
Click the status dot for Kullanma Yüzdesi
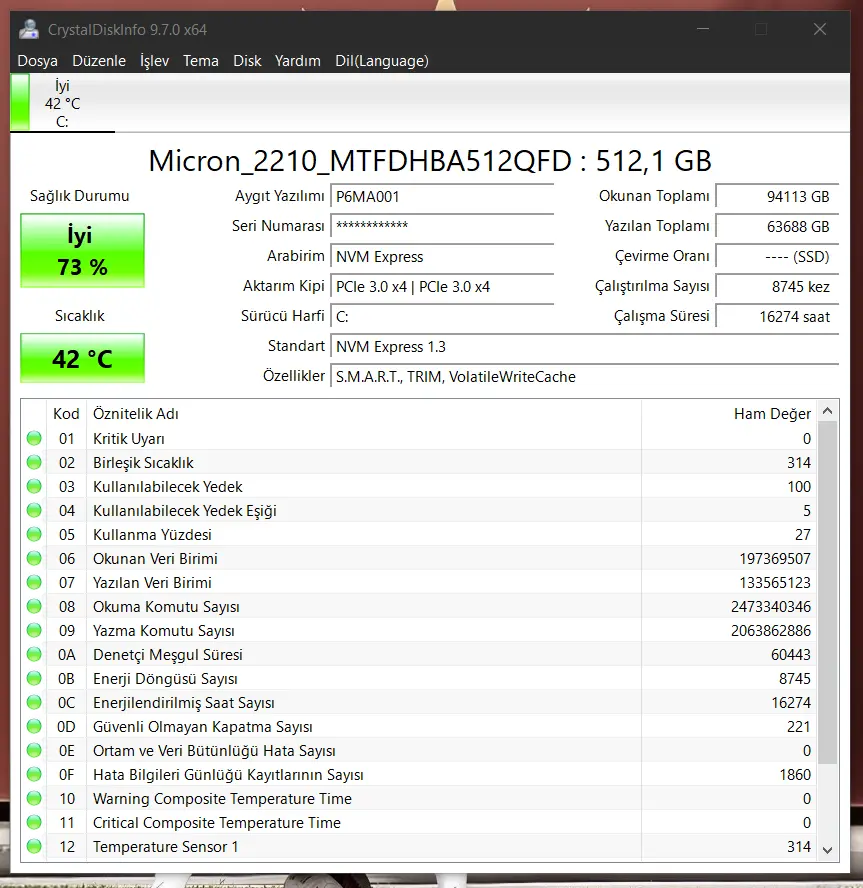(34, 534)
